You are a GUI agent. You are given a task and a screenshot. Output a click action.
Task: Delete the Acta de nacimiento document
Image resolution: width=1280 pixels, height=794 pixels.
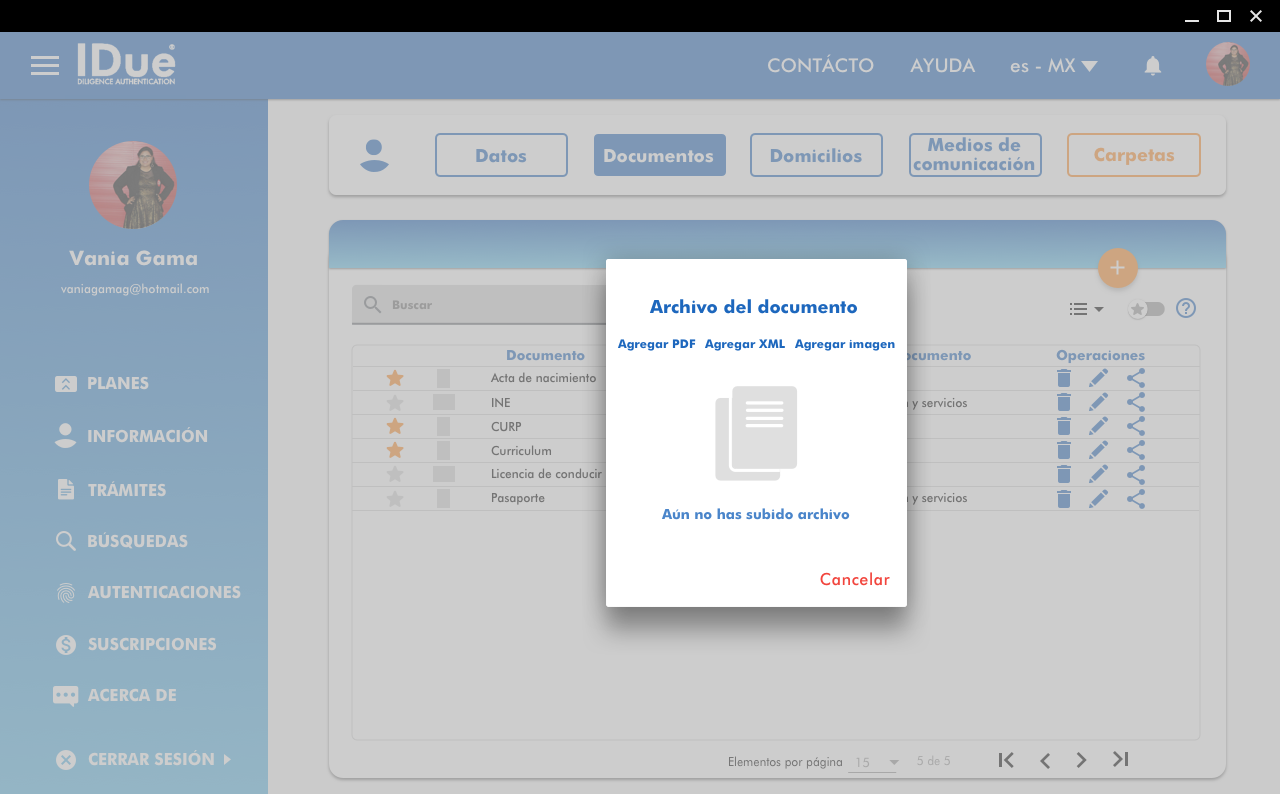(1064, 378)
